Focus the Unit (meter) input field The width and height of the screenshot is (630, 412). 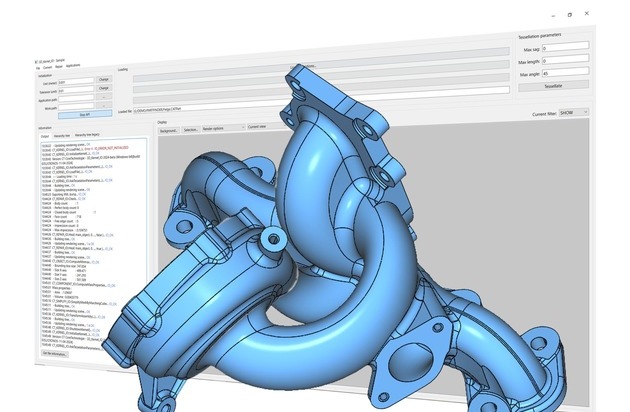(76, 82)
